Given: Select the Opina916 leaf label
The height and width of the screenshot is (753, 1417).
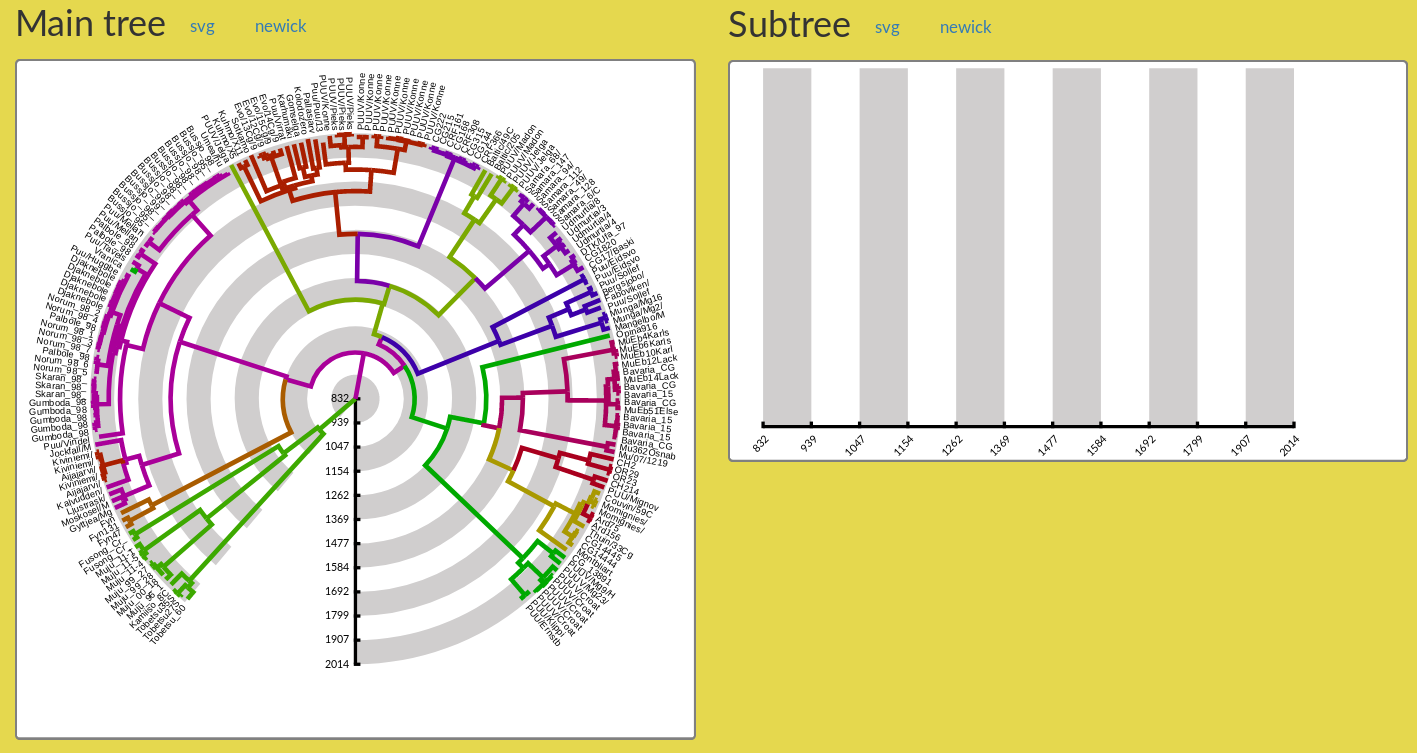Looking at the screenshot, I should click(x=636, y=329).
